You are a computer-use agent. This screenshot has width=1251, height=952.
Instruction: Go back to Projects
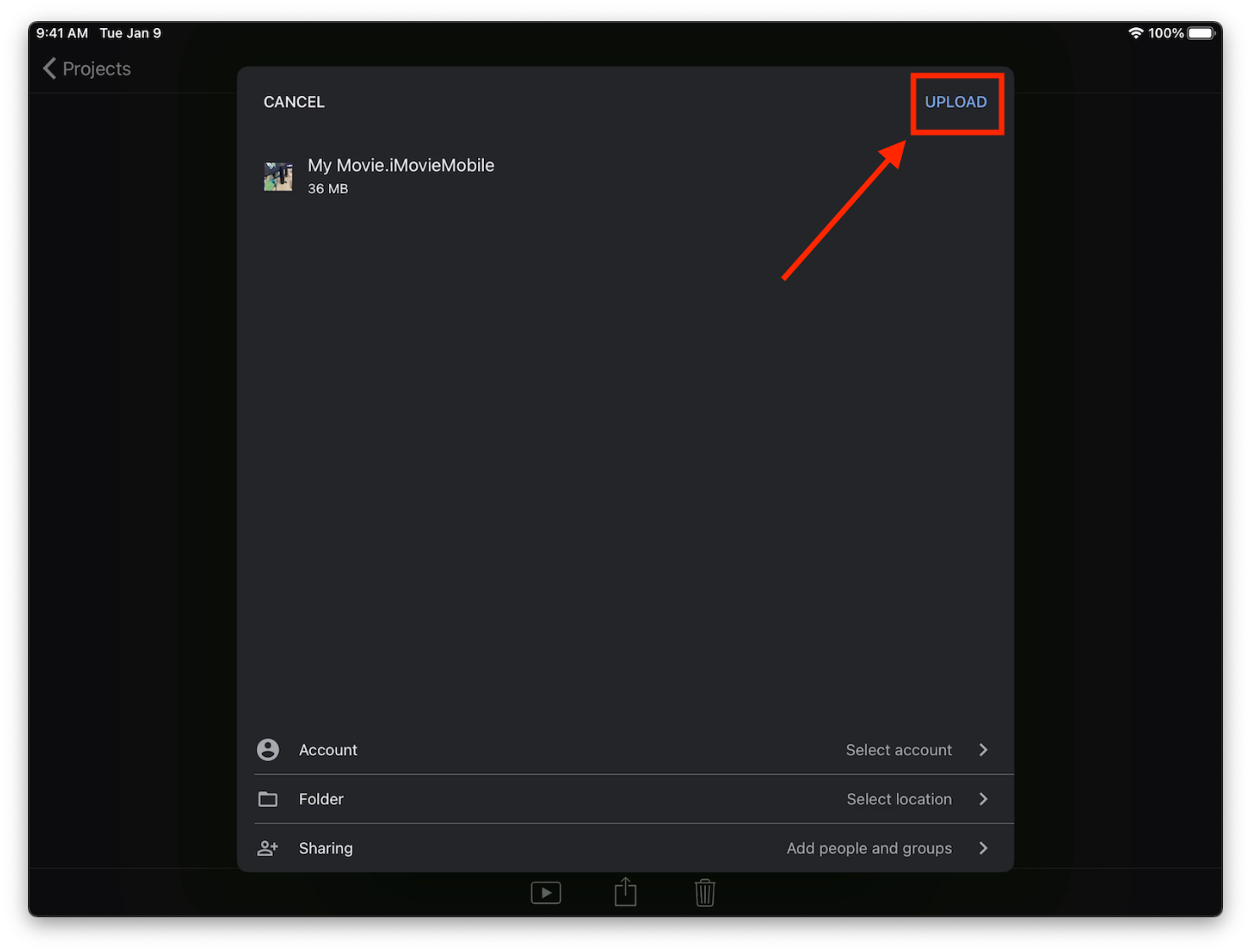96,69
